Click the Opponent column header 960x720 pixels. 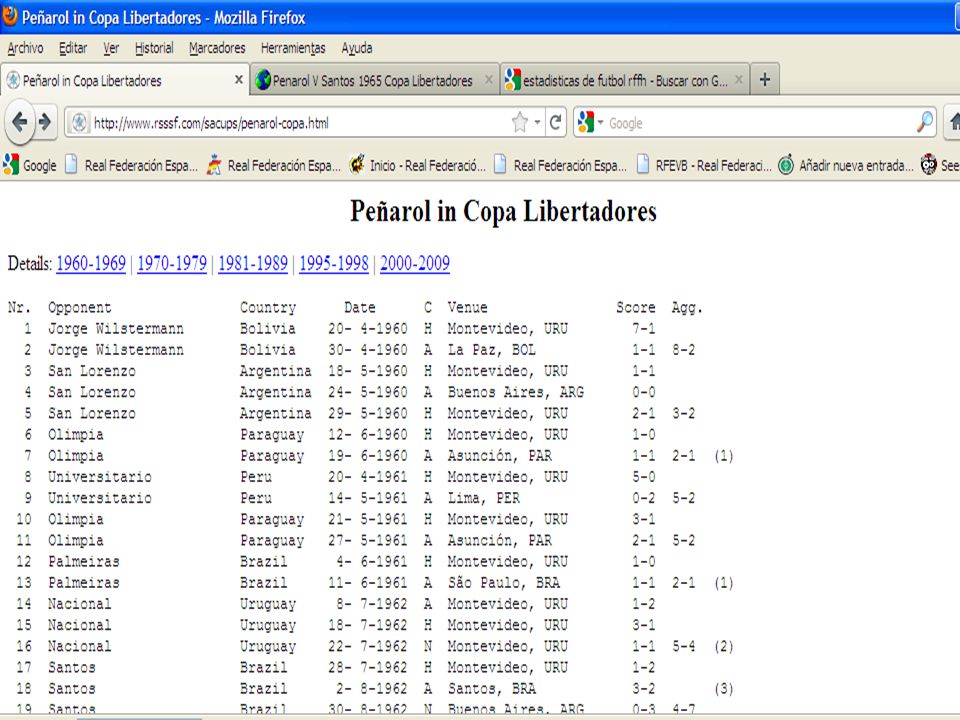click(x=80, y=307)
